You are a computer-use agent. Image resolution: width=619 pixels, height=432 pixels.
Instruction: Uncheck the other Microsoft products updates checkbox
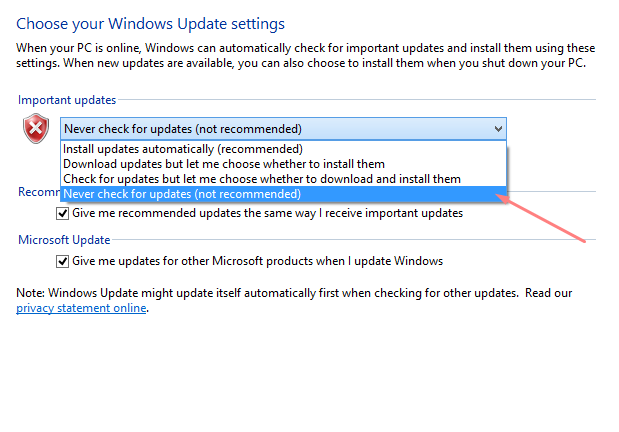(x=63, y=261)
